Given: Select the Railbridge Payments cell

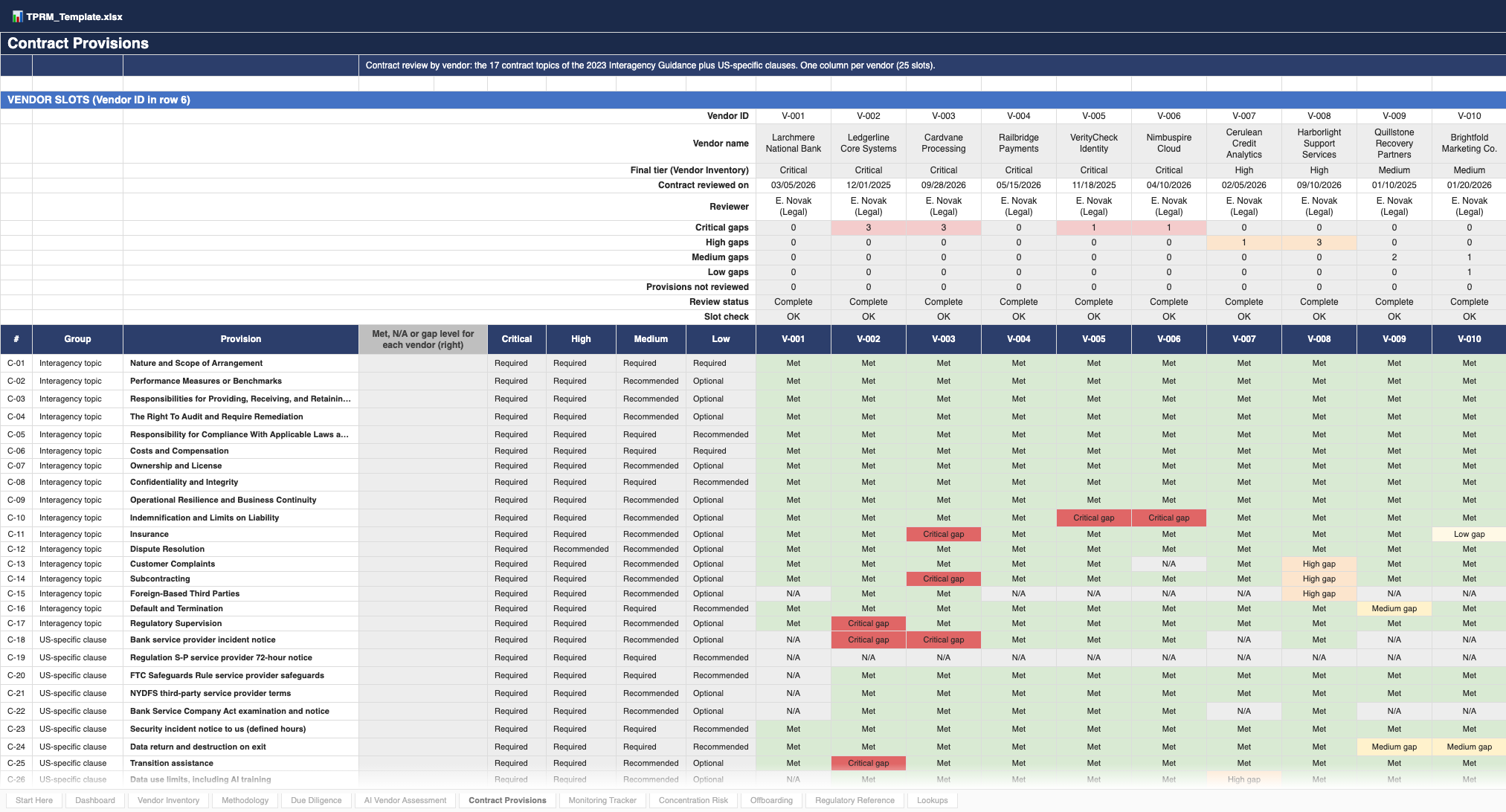Looking at the screenshot, I should (x=1019, y=144).
